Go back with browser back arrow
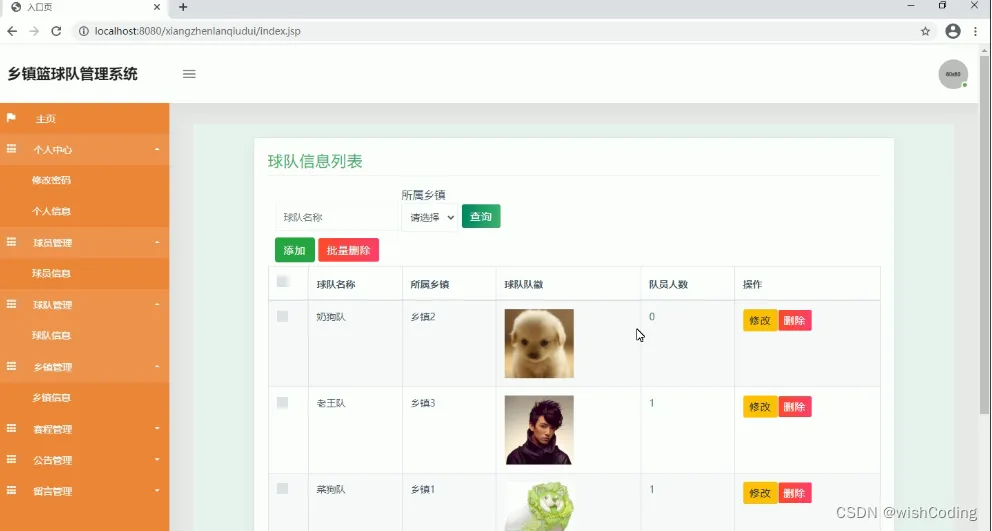 [12, 31]
